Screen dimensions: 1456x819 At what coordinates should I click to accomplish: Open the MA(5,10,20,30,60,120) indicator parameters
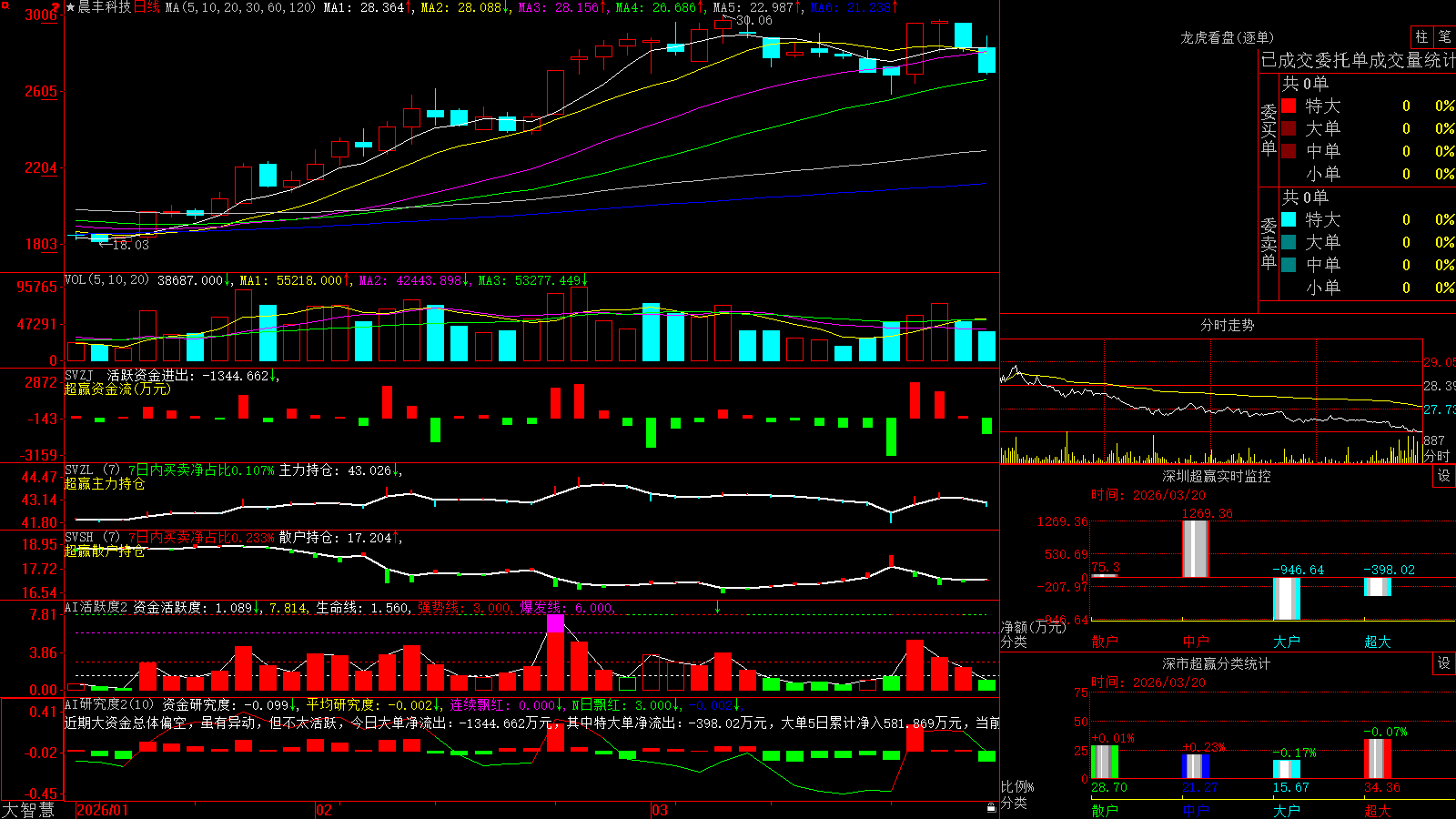241,7
